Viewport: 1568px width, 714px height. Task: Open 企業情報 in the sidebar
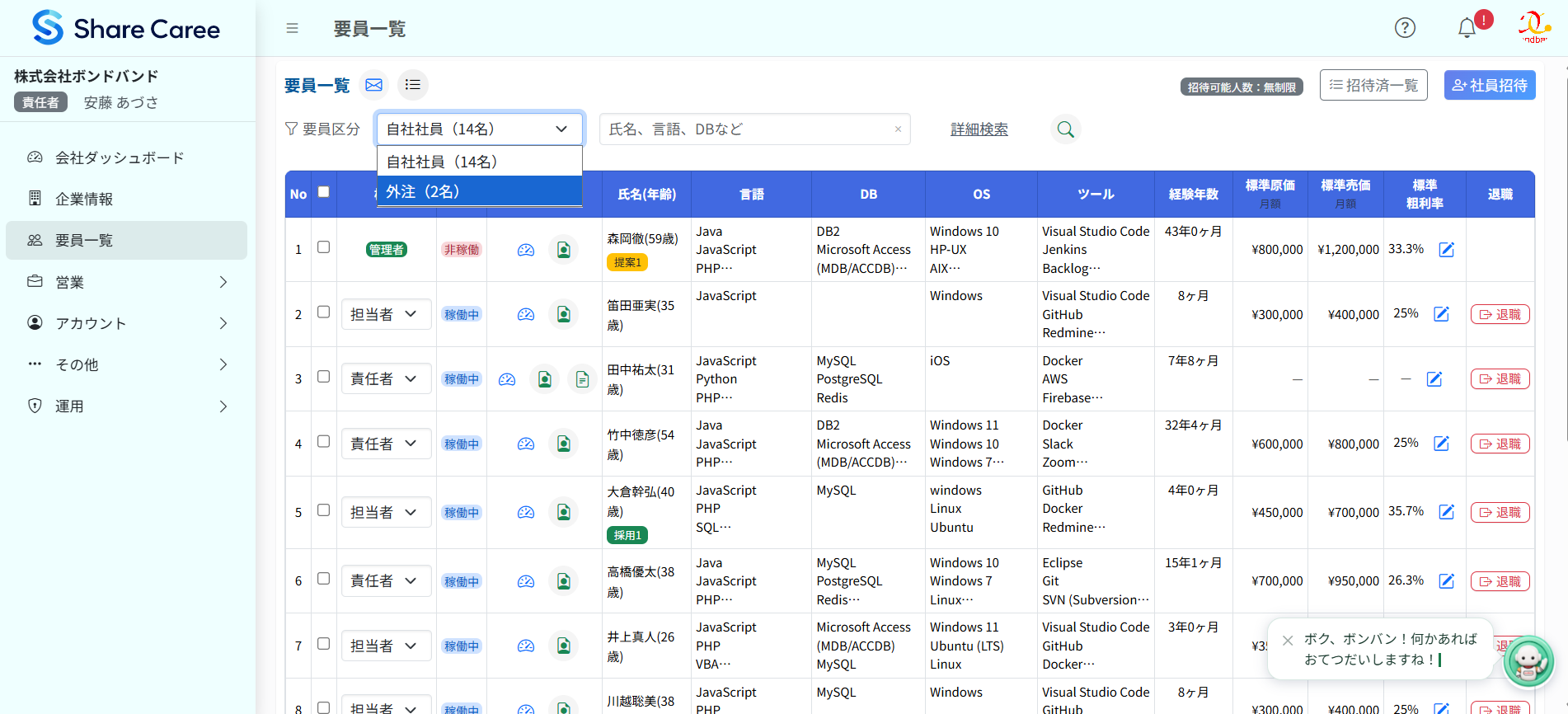coord(126,199)
